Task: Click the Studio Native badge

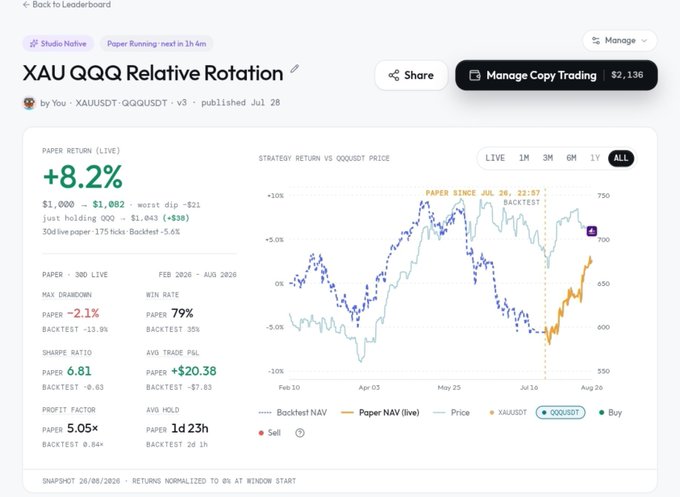Action: point(58,43)
